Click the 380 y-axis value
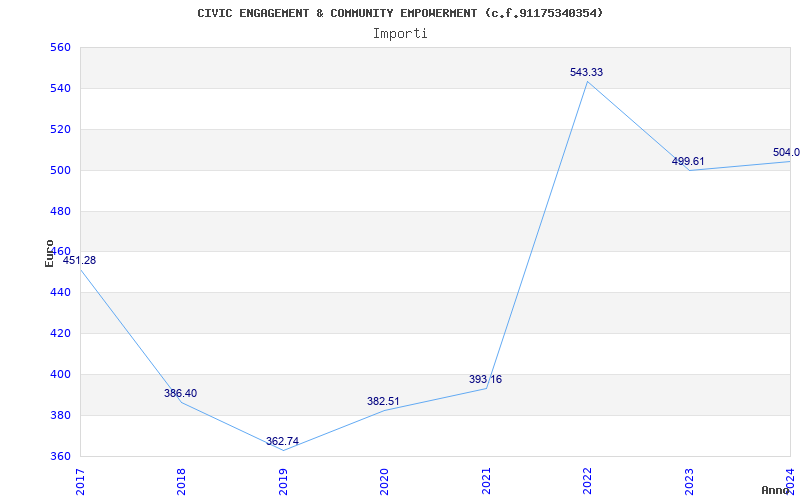Viewport: 800px width, 500px height. pyautogui.click(x=60, y=415)
